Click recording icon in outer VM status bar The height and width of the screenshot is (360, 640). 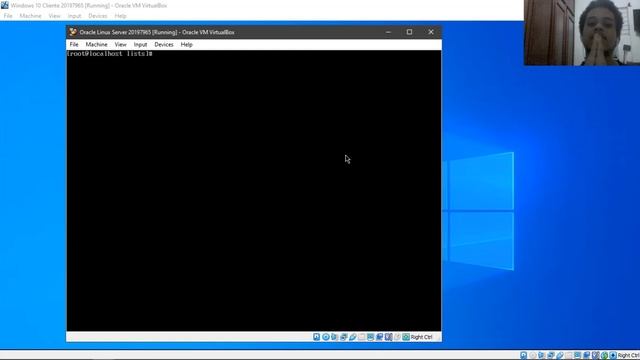[587, 356]
